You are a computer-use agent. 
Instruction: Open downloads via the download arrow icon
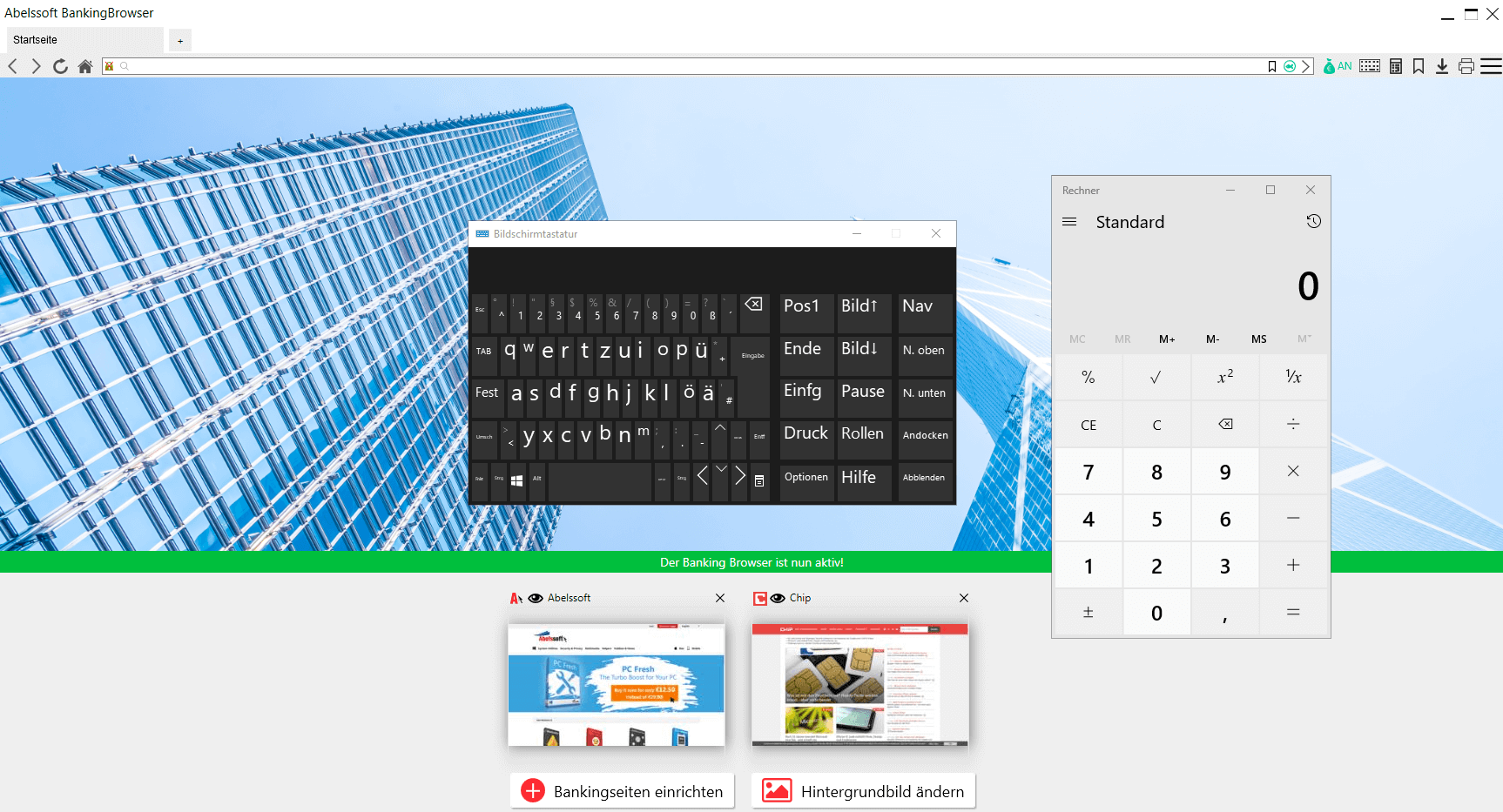point(1442,66)
